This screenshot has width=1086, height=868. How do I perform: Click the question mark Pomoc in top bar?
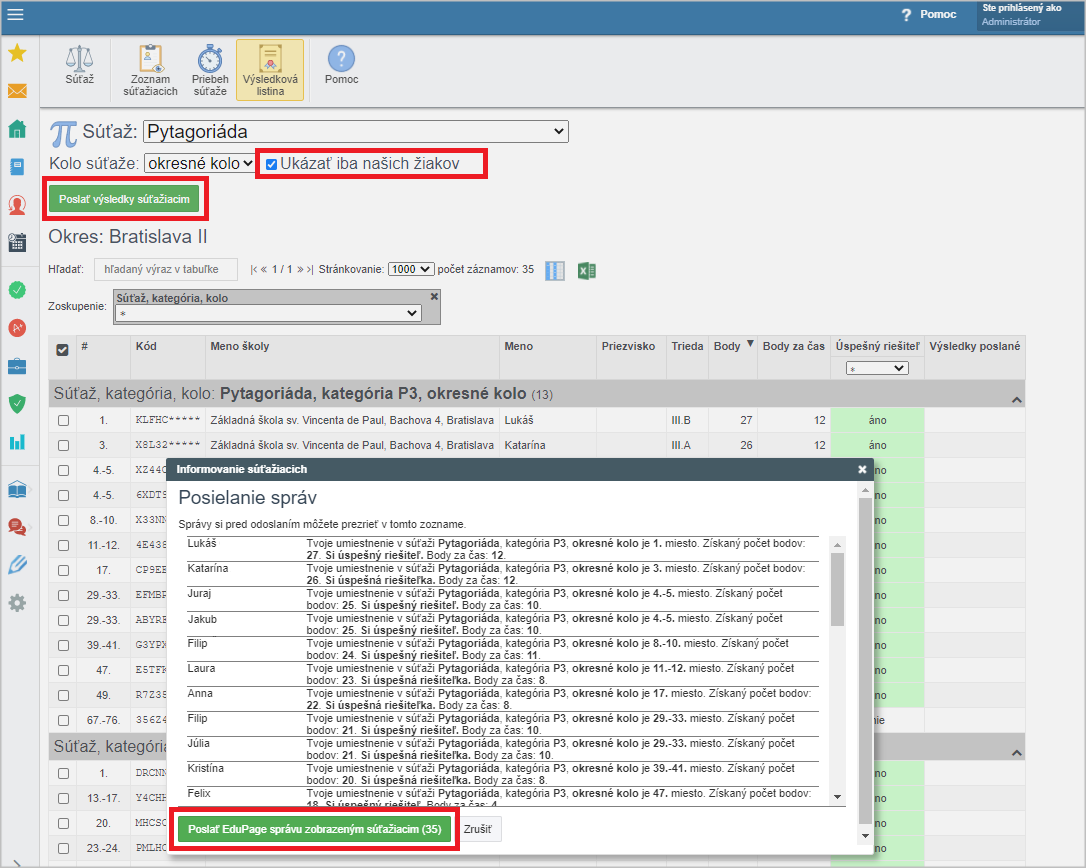(928, 15)
